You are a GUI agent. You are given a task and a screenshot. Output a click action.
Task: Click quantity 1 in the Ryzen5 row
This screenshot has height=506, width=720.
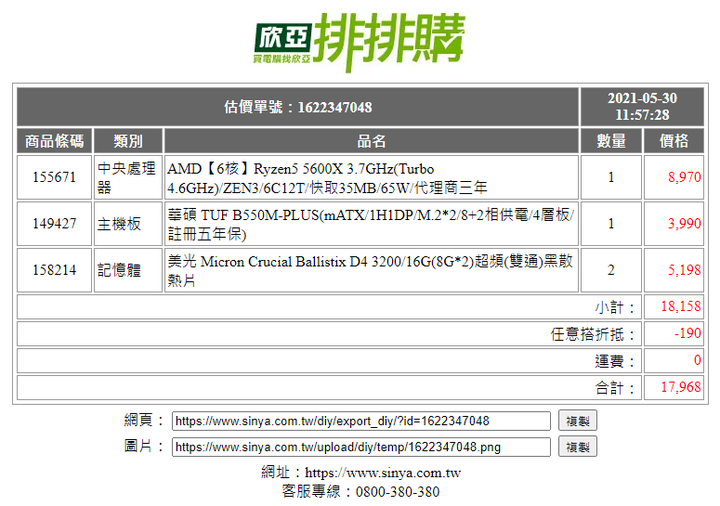[x=611, y=177]
